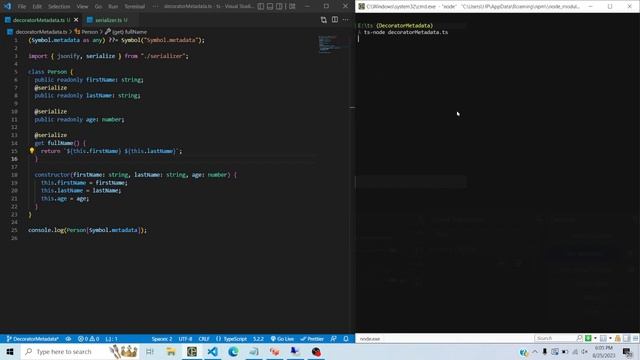The height and width of the screenshot is (360, 640).
Task: Open the VS Code taskbar icon
Action: [x=212, y=351]
